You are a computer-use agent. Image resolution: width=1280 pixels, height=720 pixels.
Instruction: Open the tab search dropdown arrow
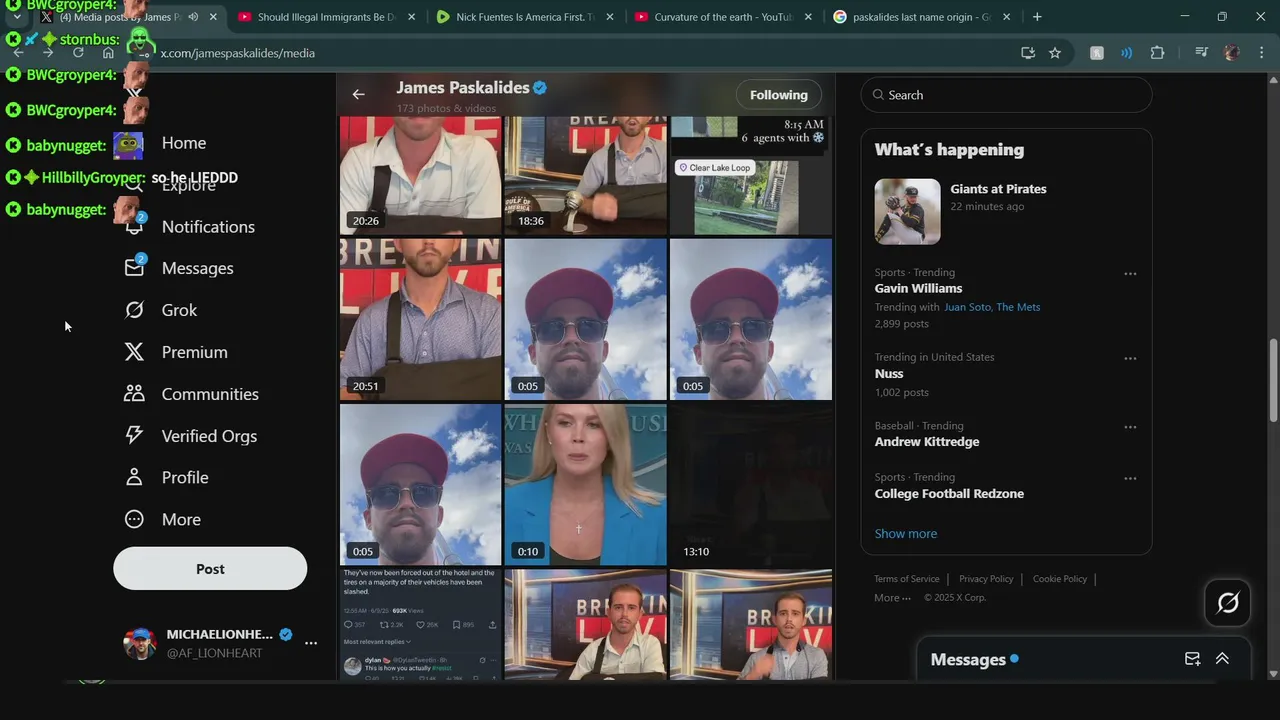(17, 17)
